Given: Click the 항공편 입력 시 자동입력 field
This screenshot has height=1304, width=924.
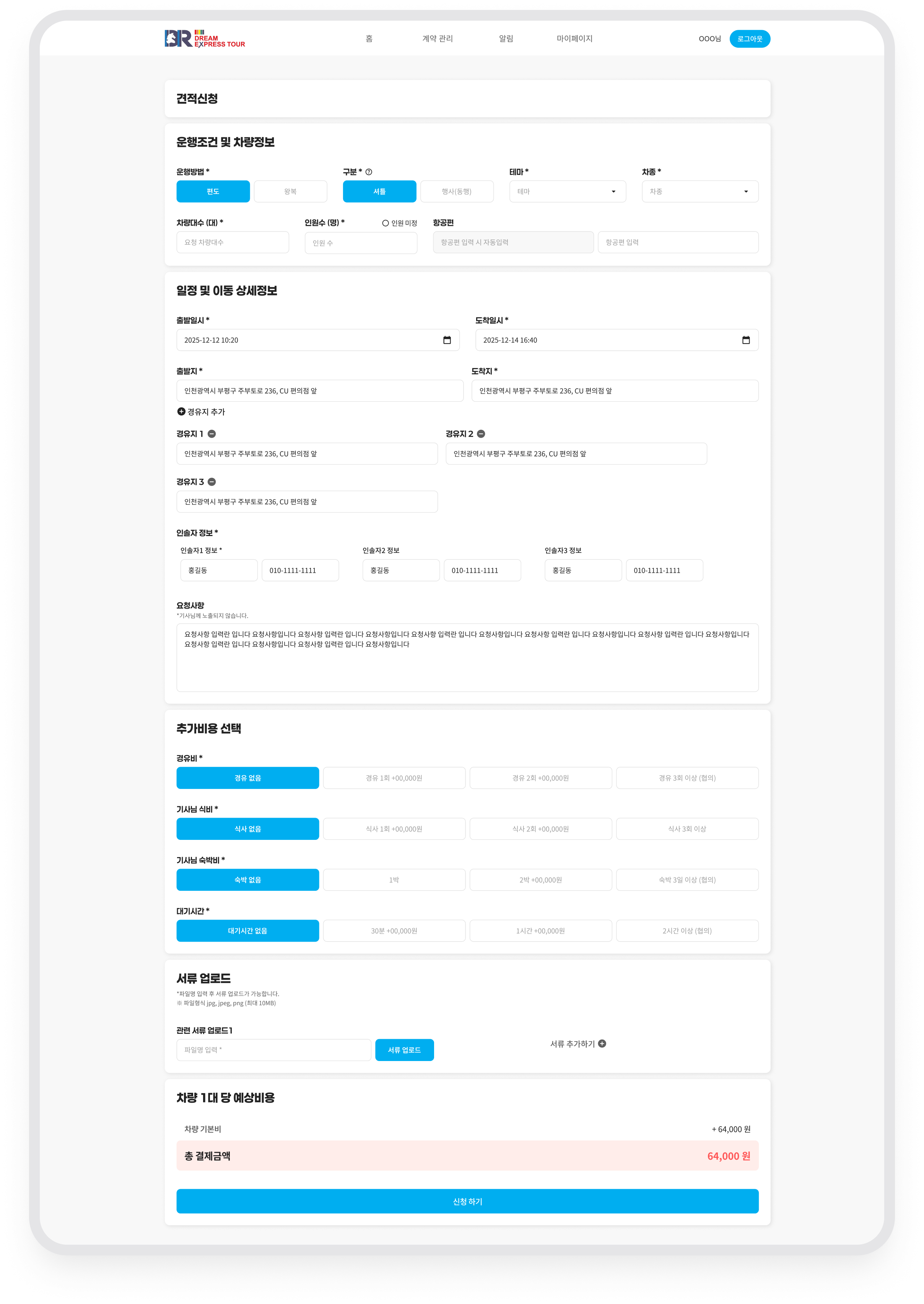Looking at the screenshot, I should tap(513, 242).
